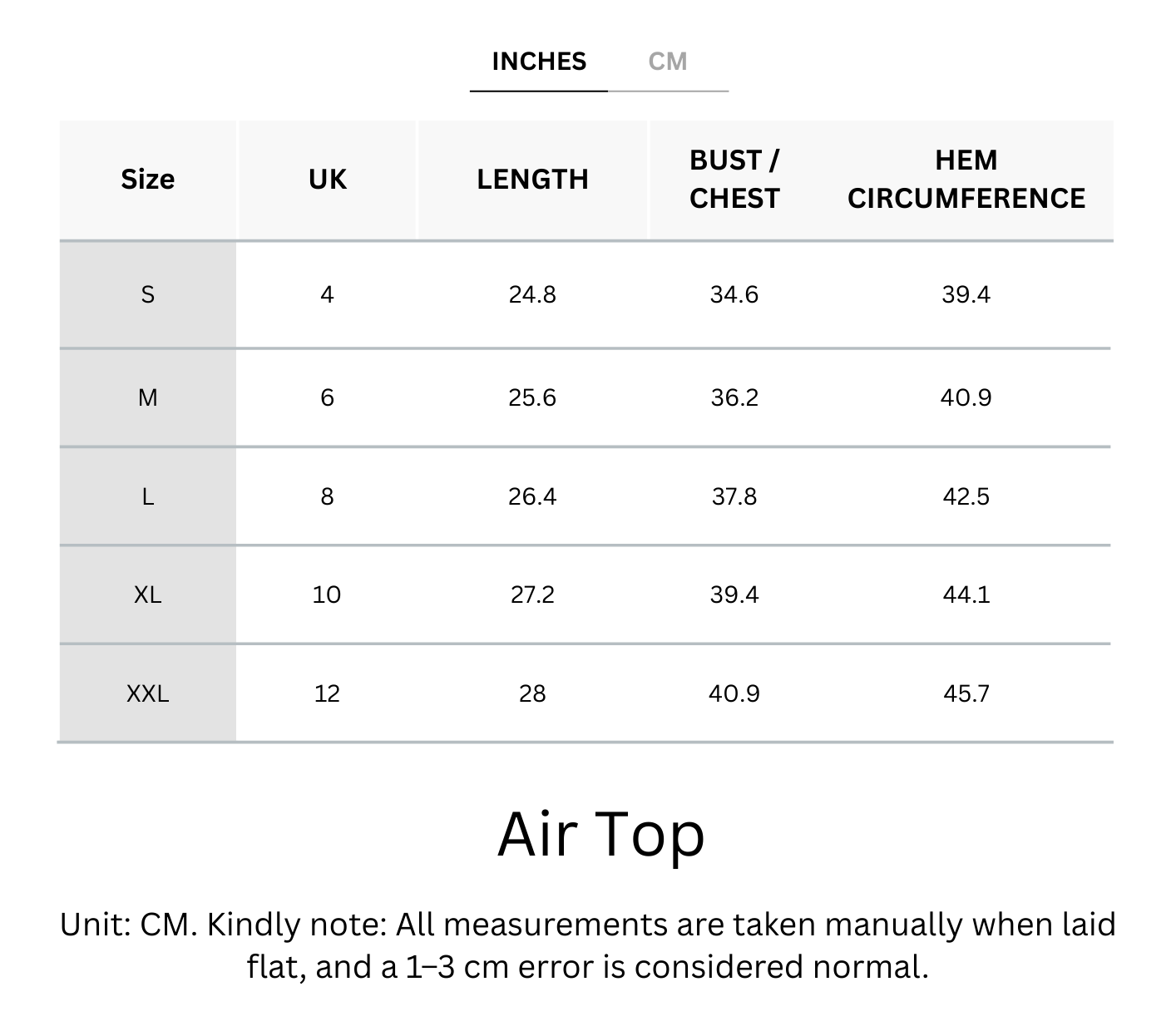Select the XL size row label

[x=148, y=595]
